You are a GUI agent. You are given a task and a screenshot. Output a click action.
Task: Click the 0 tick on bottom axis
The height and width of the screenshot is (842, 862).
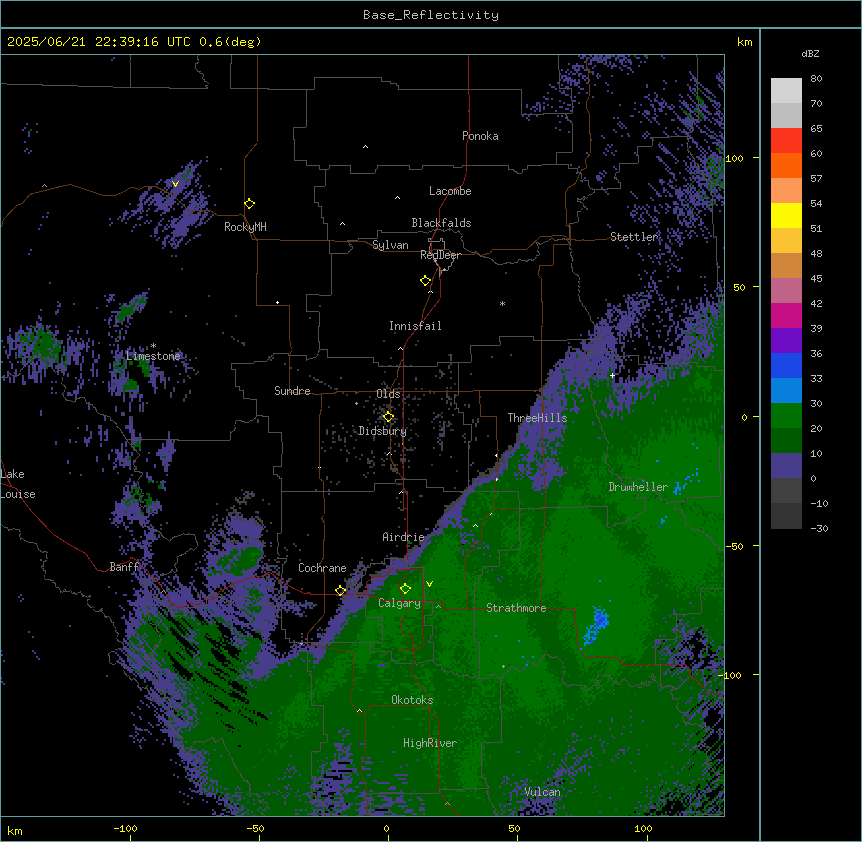pyautogui.click(x=386, y=828)
